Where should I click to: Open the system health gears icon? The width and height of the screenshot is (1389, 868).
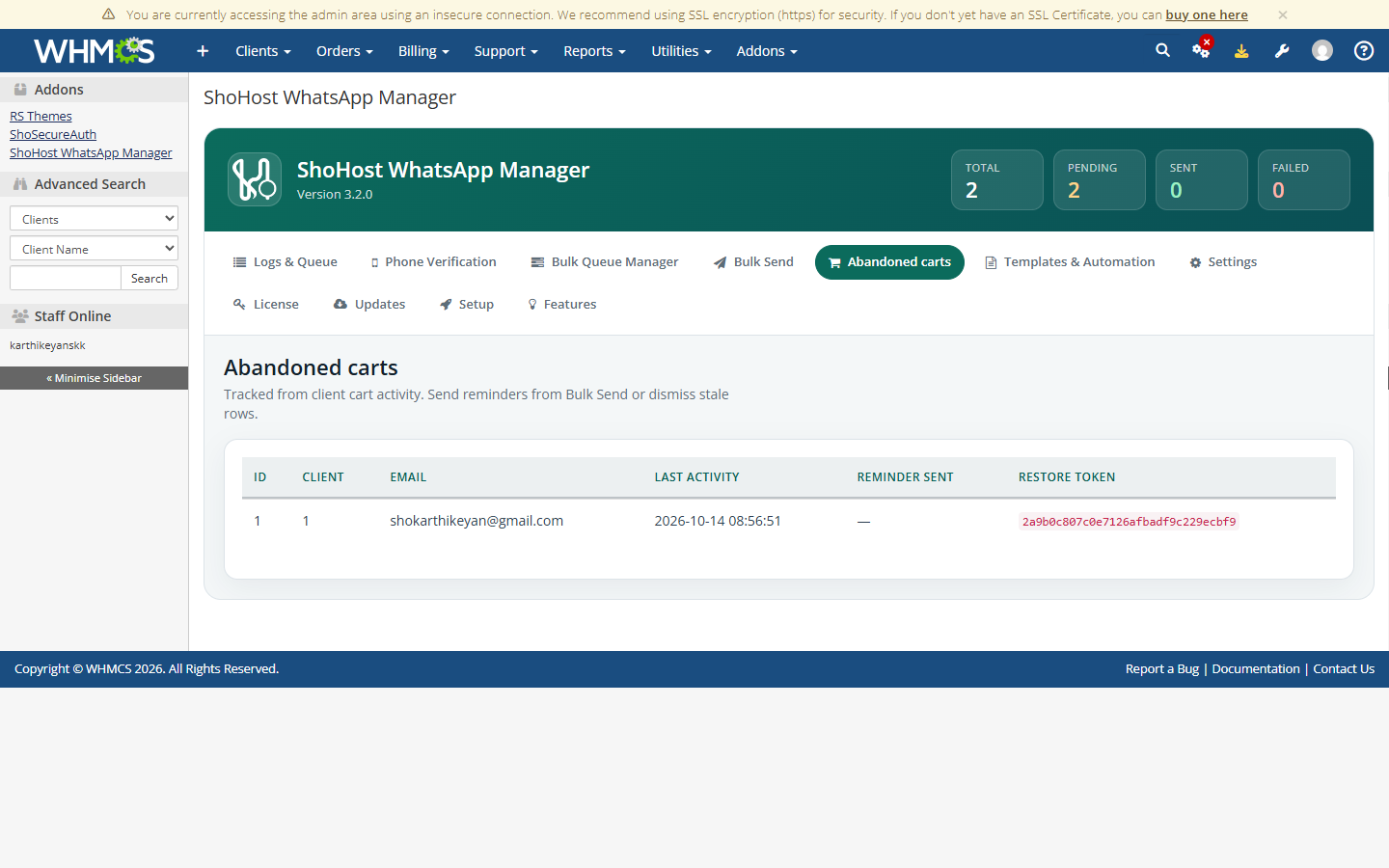[1201, 50]
